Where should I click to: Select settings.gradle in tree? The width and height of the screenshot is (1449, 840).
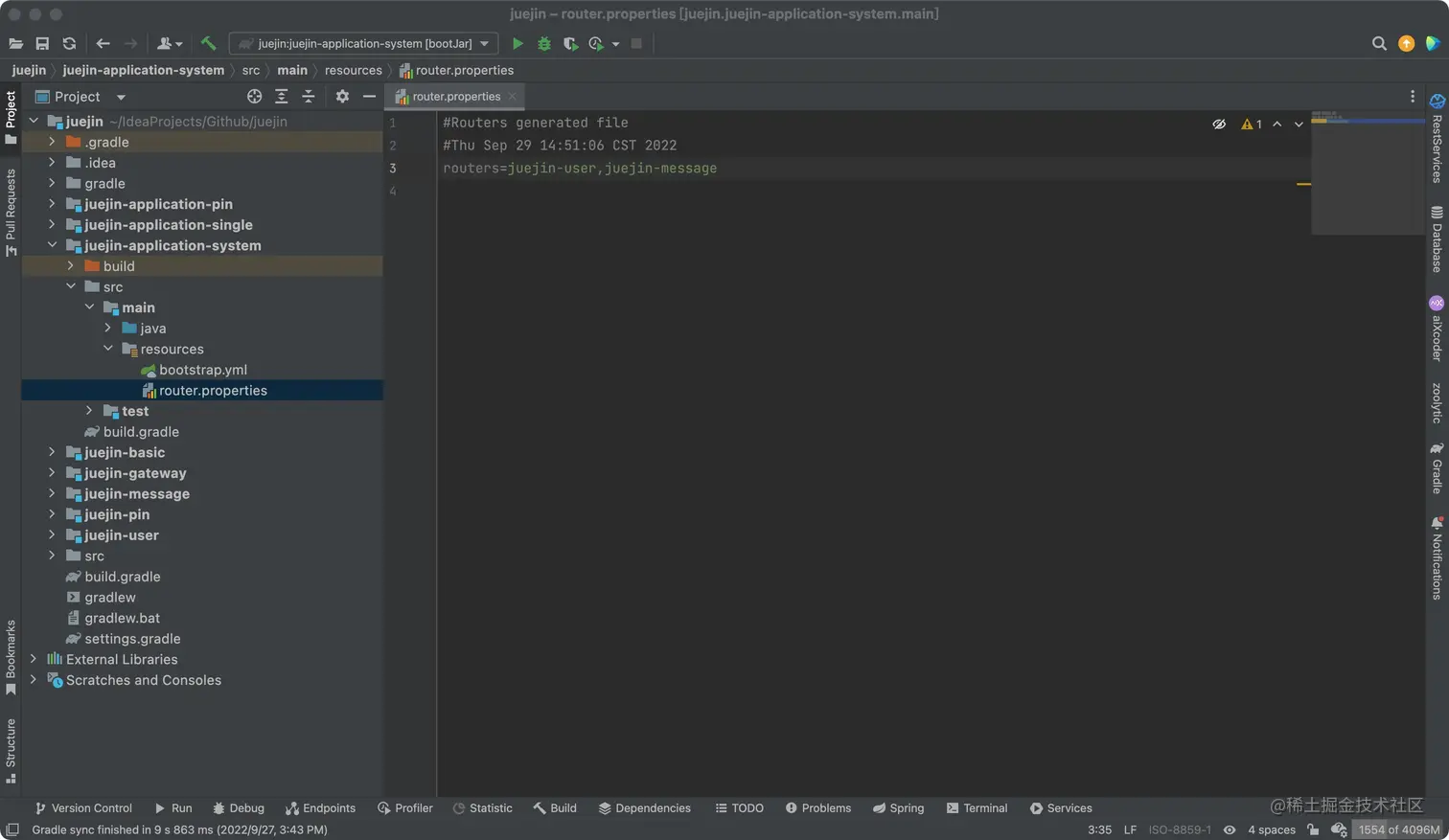(132, 639)
